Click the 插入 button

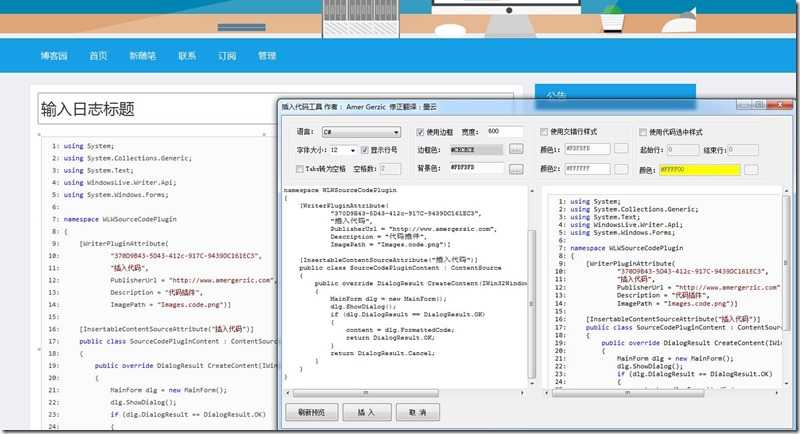point(366,412)
